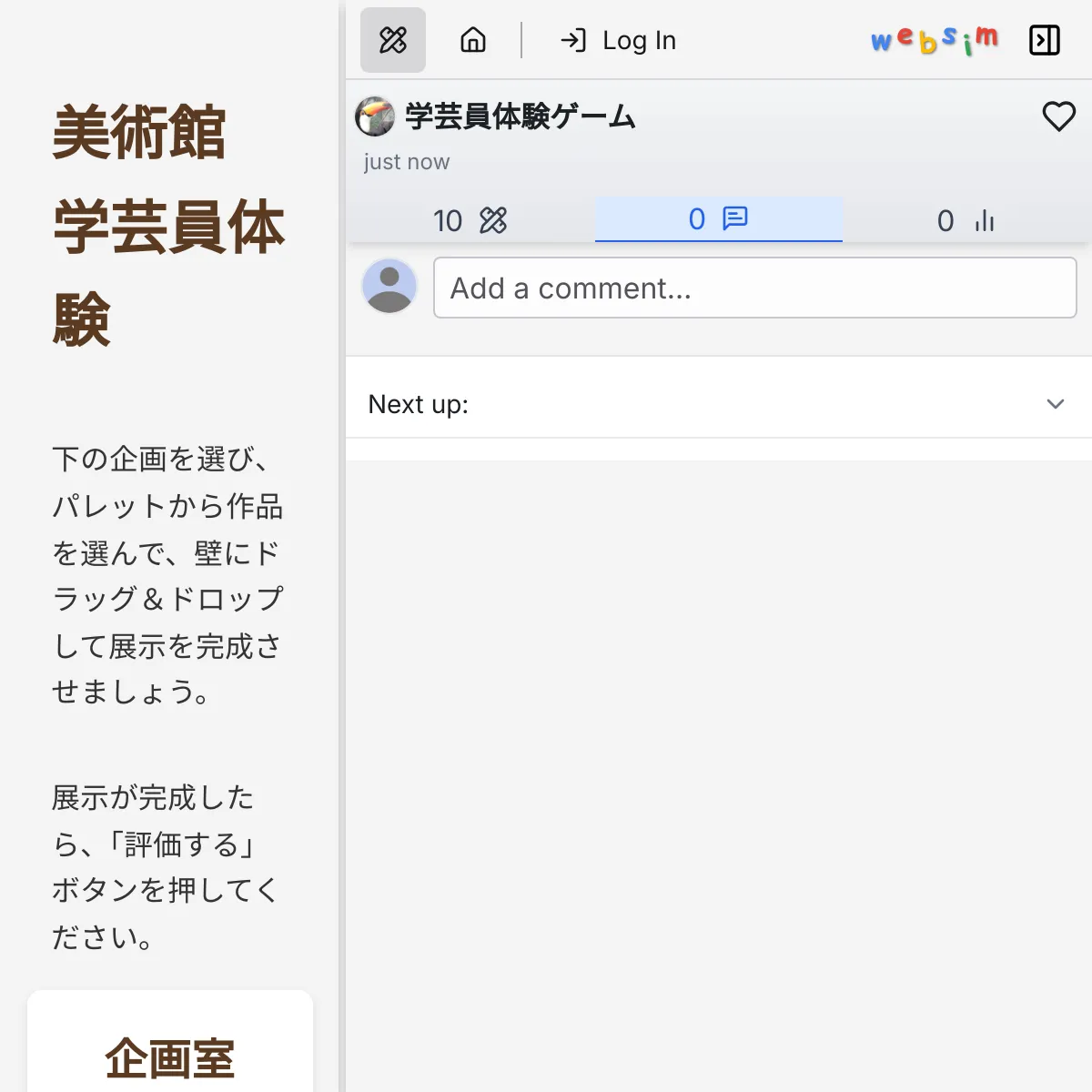Viewport: 1092px width, 1092px height.
Task: Open the views stats tab
Action: pyautogui.click(x=966, y=220)
